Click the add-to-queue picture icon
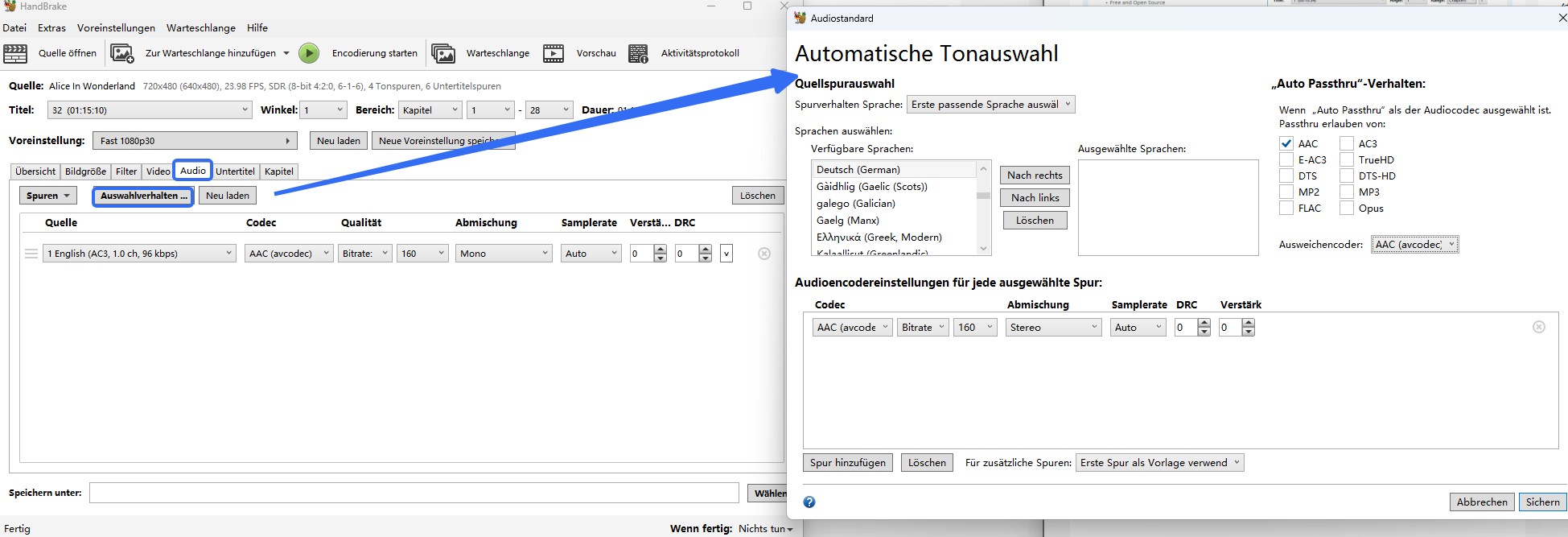The width and height of the screenshot is (1568, 537). [x=122, y=54]
